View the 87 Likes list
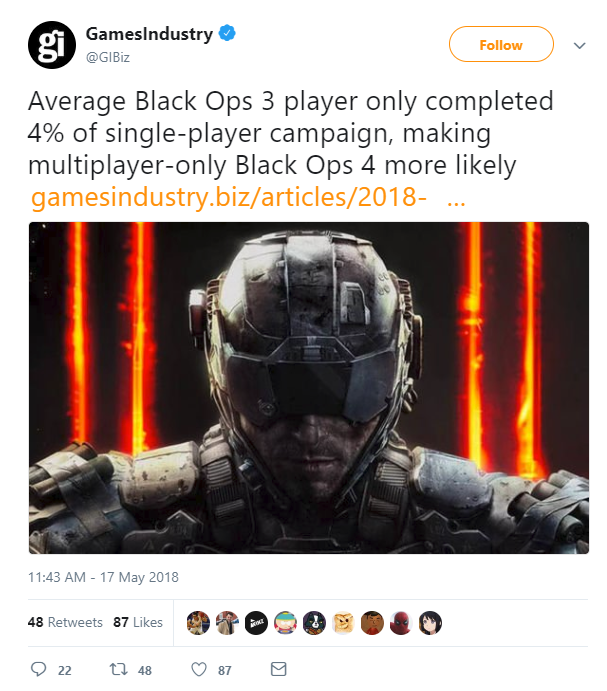The width and height of the screenshot is (607, 691). point(138,622)
